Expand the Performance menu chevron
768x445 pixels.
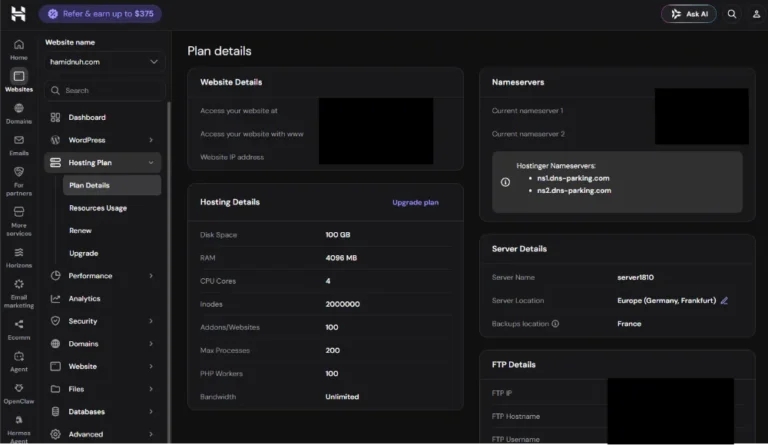coord(151,276)
